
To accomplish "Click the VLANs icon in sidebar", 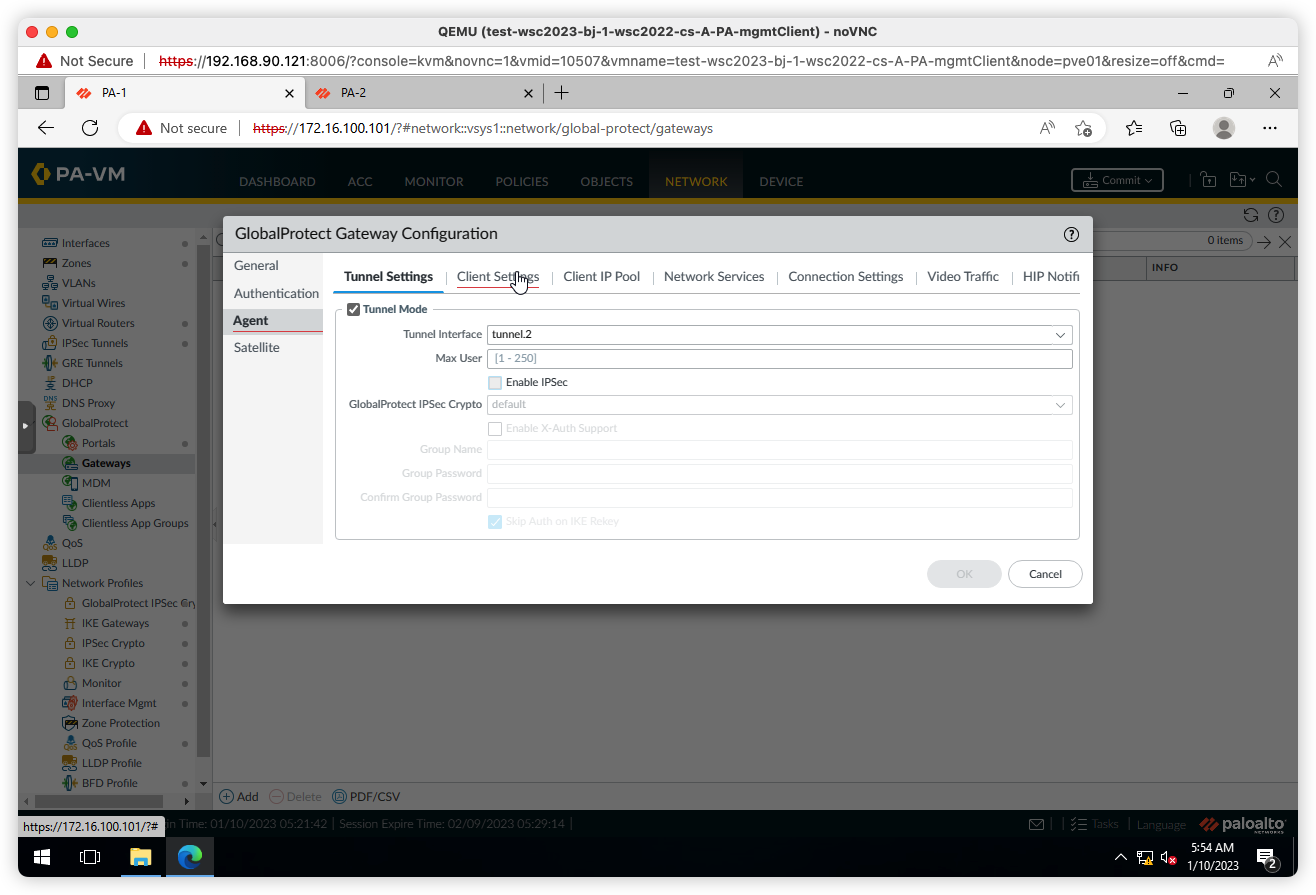I will (51, 283).
